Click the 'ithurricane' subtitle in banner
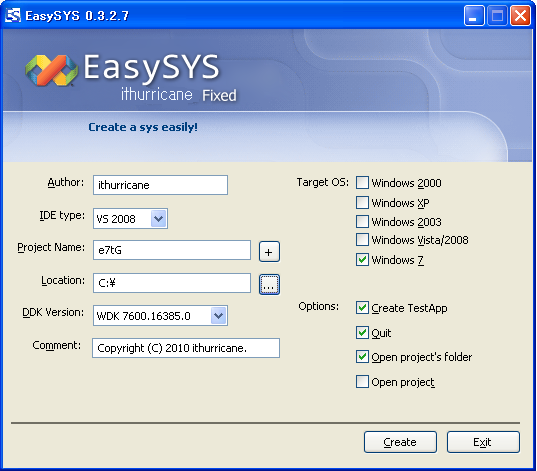 (157, 94)
